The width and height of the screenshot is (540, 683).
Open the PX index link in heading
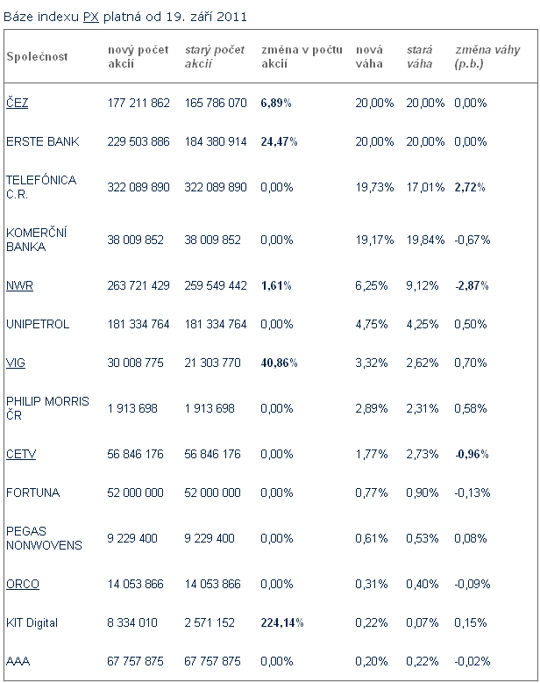(x=91, y=17)
